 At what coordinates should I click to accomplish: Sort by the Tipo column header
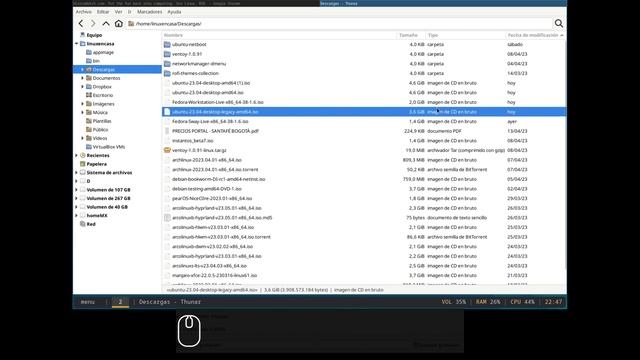pos(465,35)
